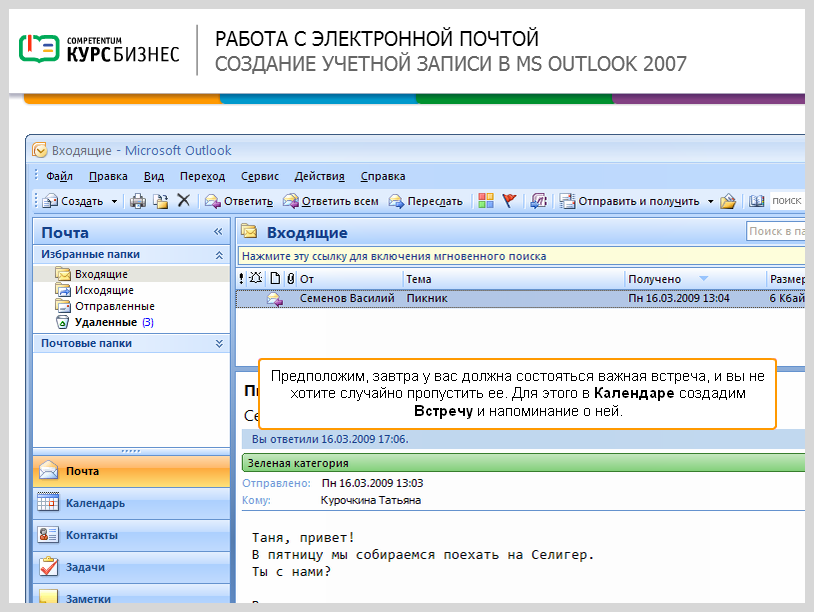Click the Ответить reply button
814x612 pixels.
[x=239, y=201]
